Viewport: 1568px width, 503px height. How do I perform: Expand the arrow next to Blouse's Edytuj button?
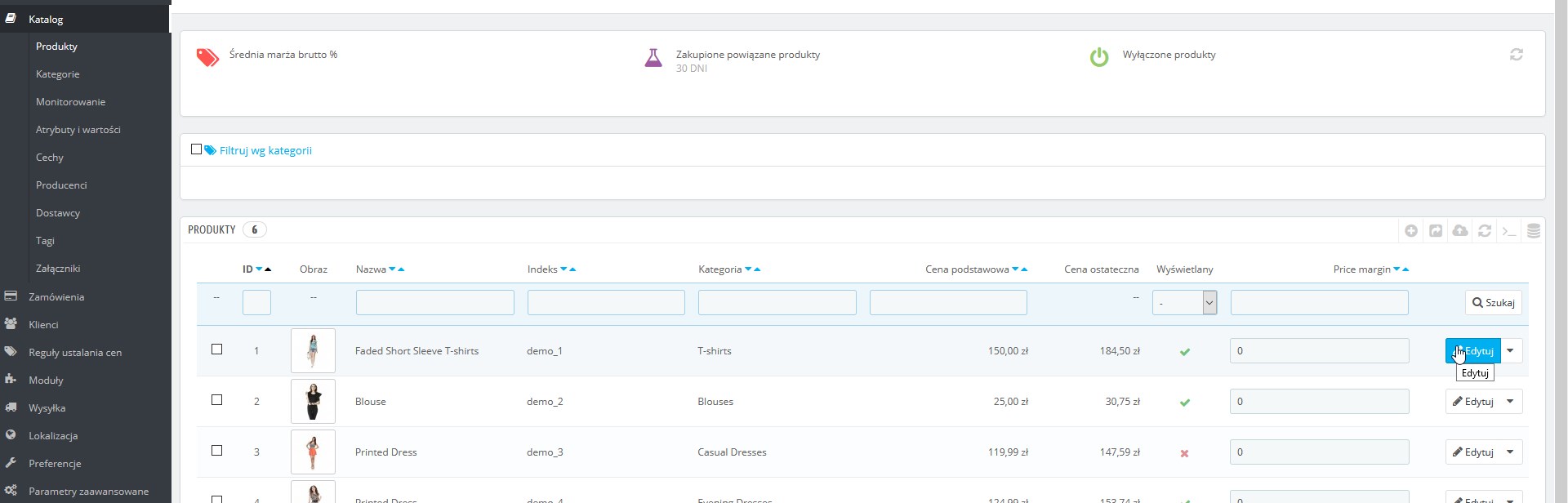pos(1511,402)
